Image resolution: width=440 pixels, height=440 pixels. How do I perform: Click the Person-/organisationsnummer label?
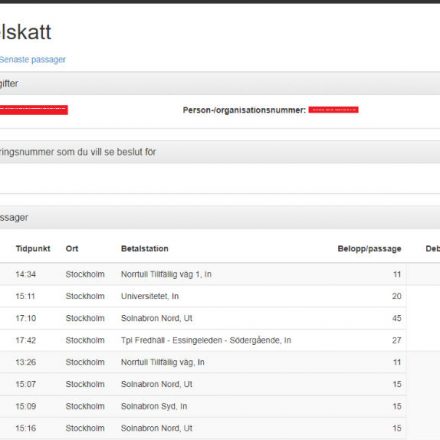[x=244, y=110]
